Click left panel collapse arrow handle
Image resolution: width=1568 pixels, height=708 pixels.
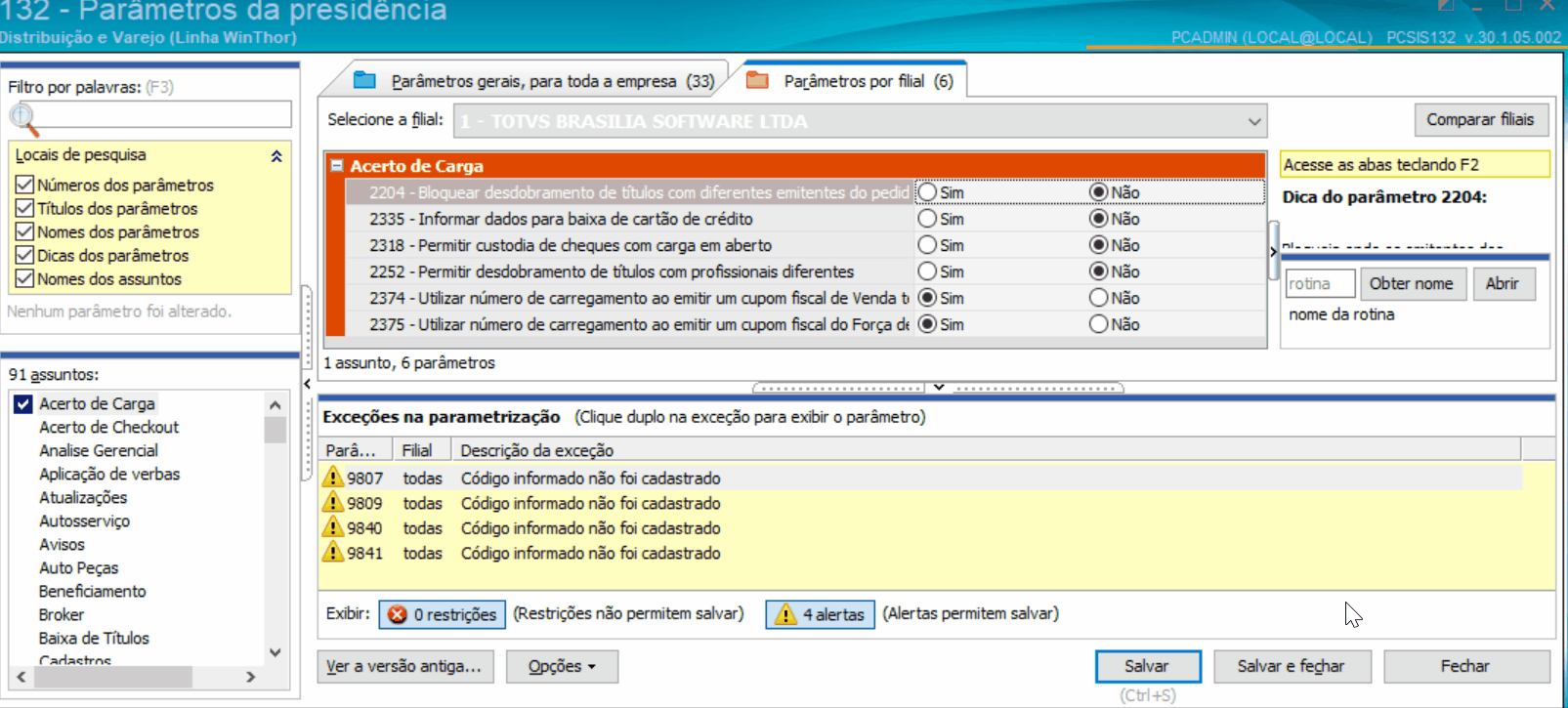pyautogui.click(x=307, y=384)
